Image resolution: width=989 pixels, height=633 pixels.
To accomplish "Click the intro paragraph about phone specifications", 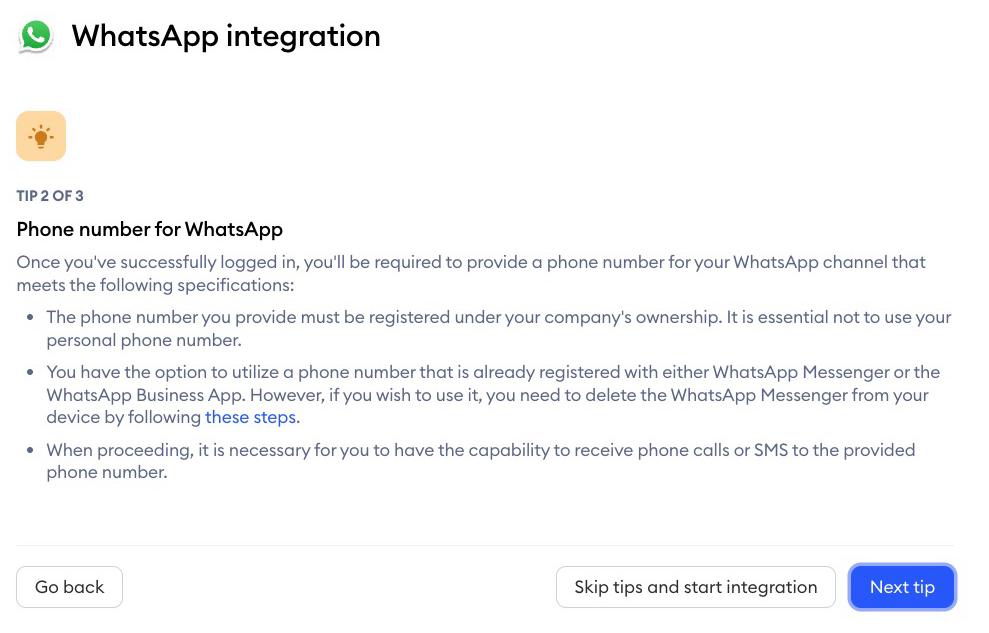I will (471, 274).
